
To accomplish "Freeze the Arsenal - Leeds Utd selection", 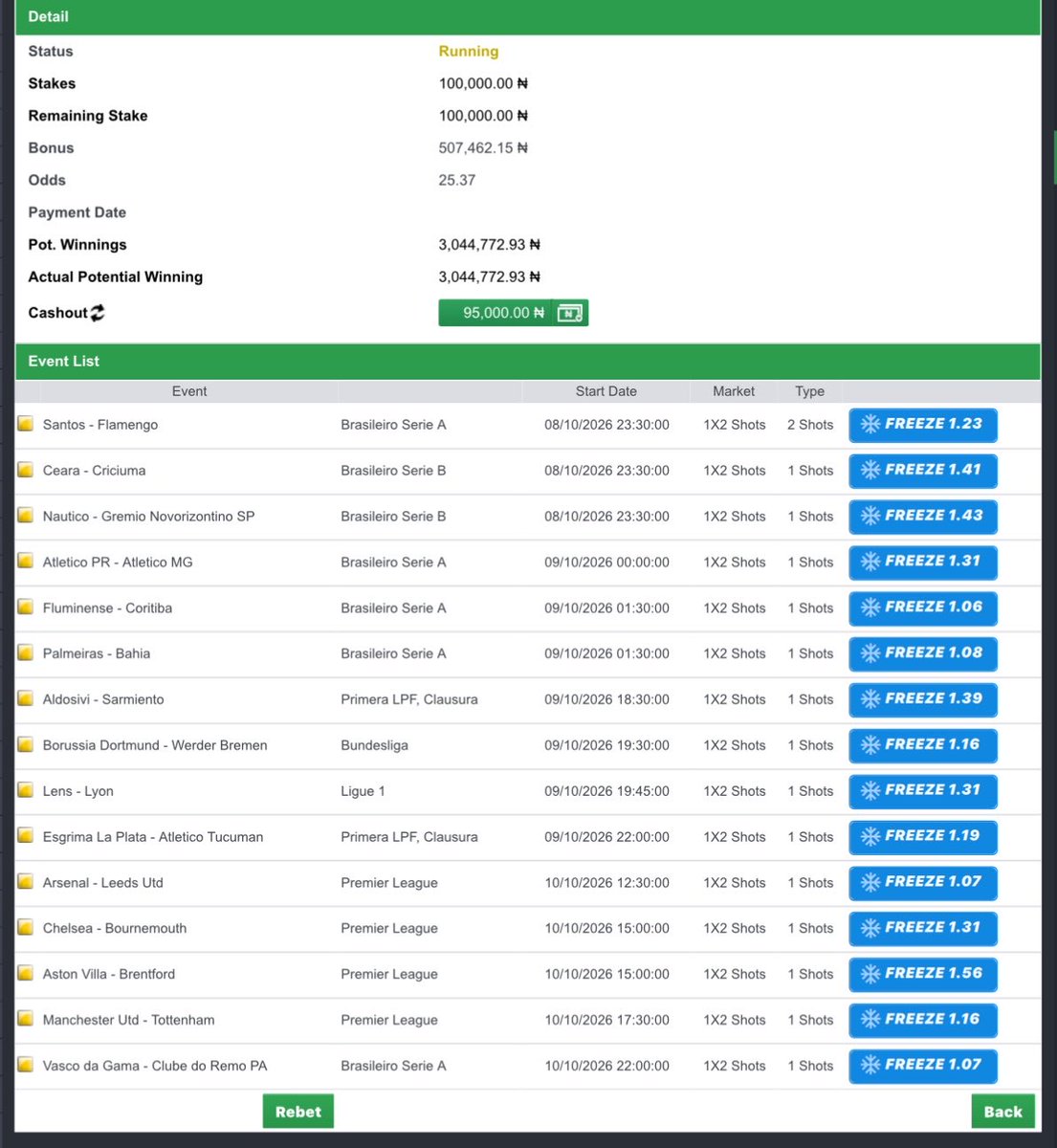I will (x=923, y=882).
